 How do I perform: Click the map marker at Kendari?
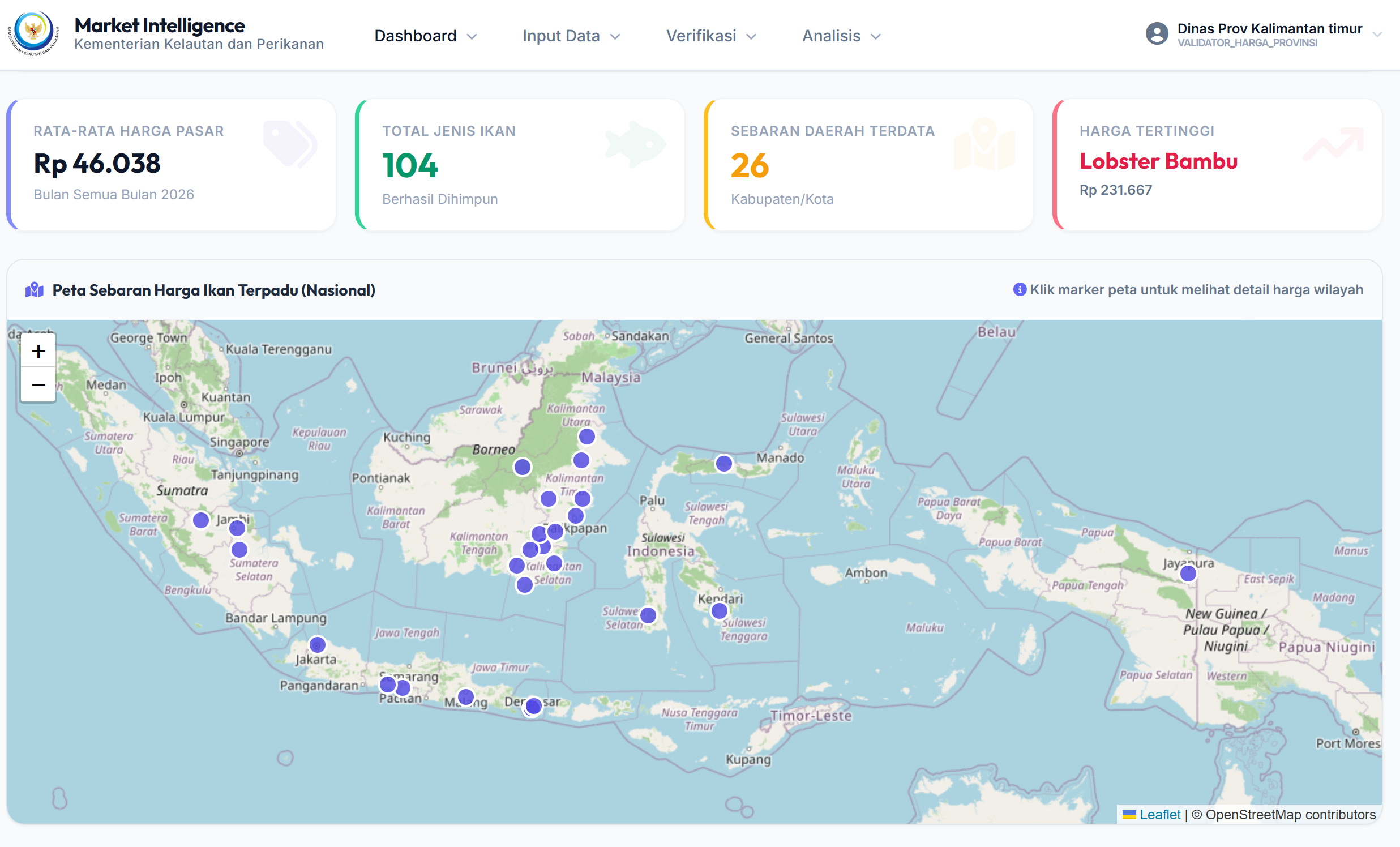pyautogui.click(x=720, y=611)
